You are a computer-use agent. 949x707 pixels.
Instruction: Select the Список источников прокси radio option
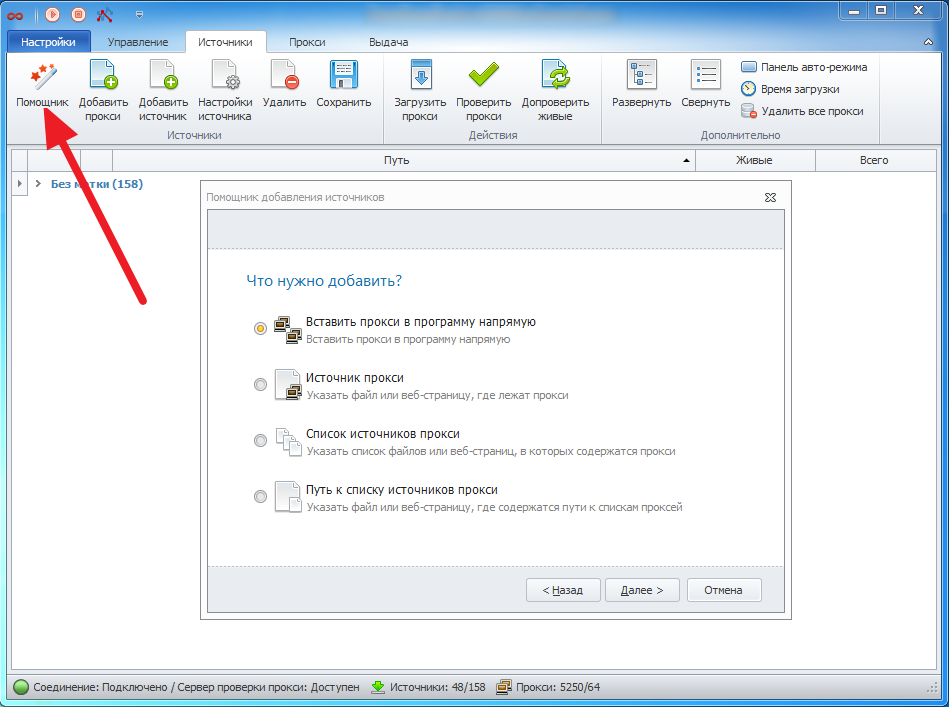coord(261,440)
